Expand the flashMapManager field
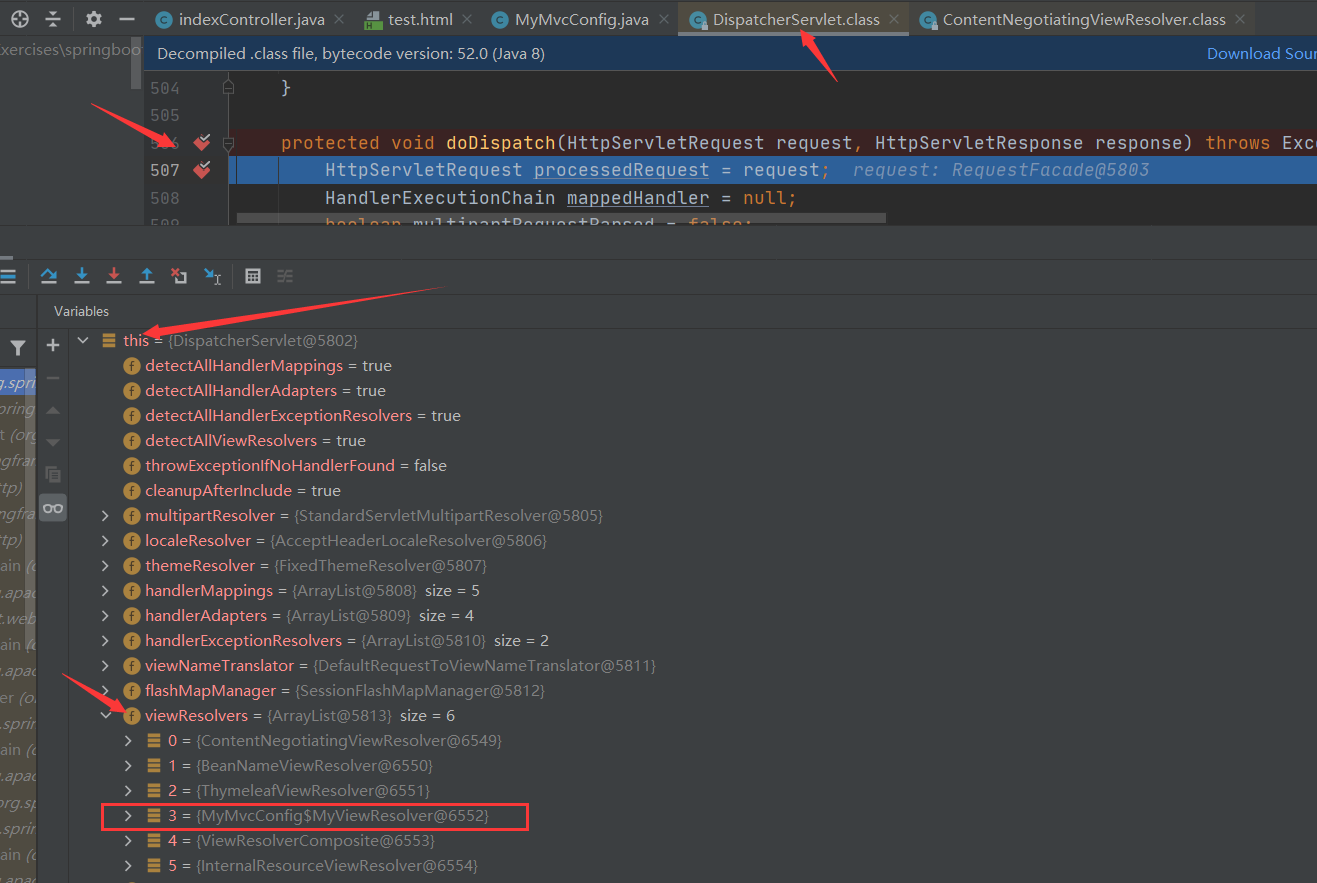Viewport: 1317px width, 883px height. coord(105,691)
